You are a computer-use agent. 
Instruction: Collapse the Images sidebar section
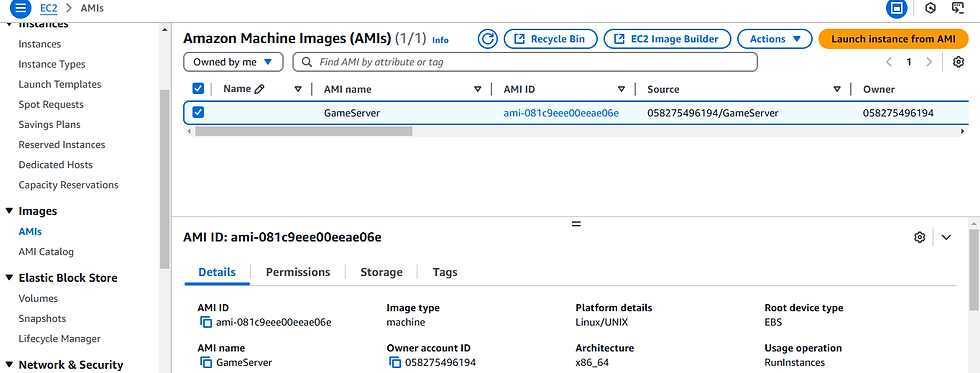(x=9, y=211)
